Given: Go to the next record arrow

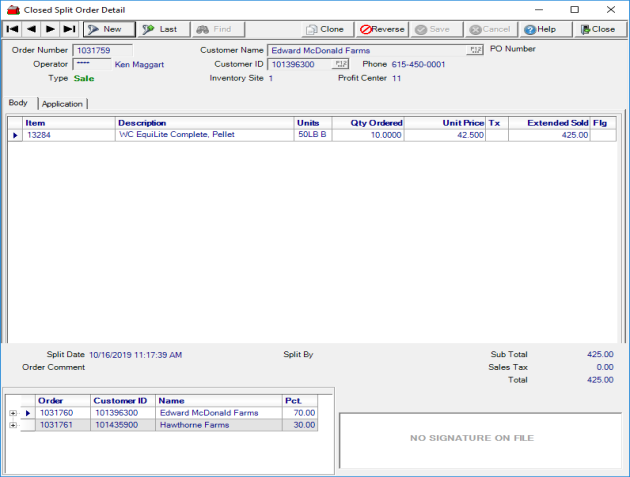Looking at the screenshot, I should [x=51, y=29].
